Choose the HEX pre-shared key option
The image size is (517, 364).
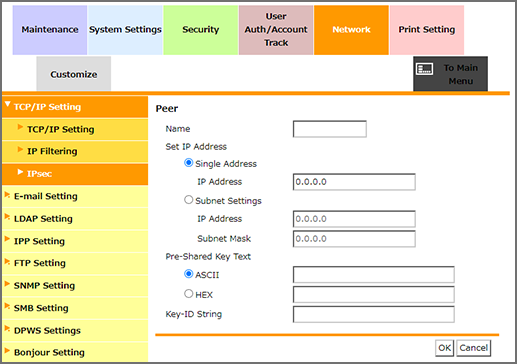(189, 294)
